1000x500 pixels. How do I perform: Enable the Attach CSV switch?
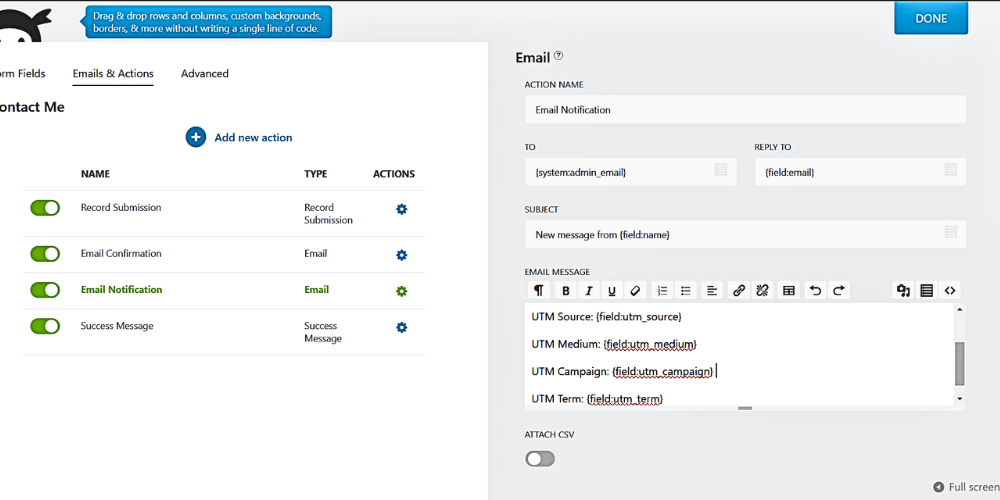[540, 459]
